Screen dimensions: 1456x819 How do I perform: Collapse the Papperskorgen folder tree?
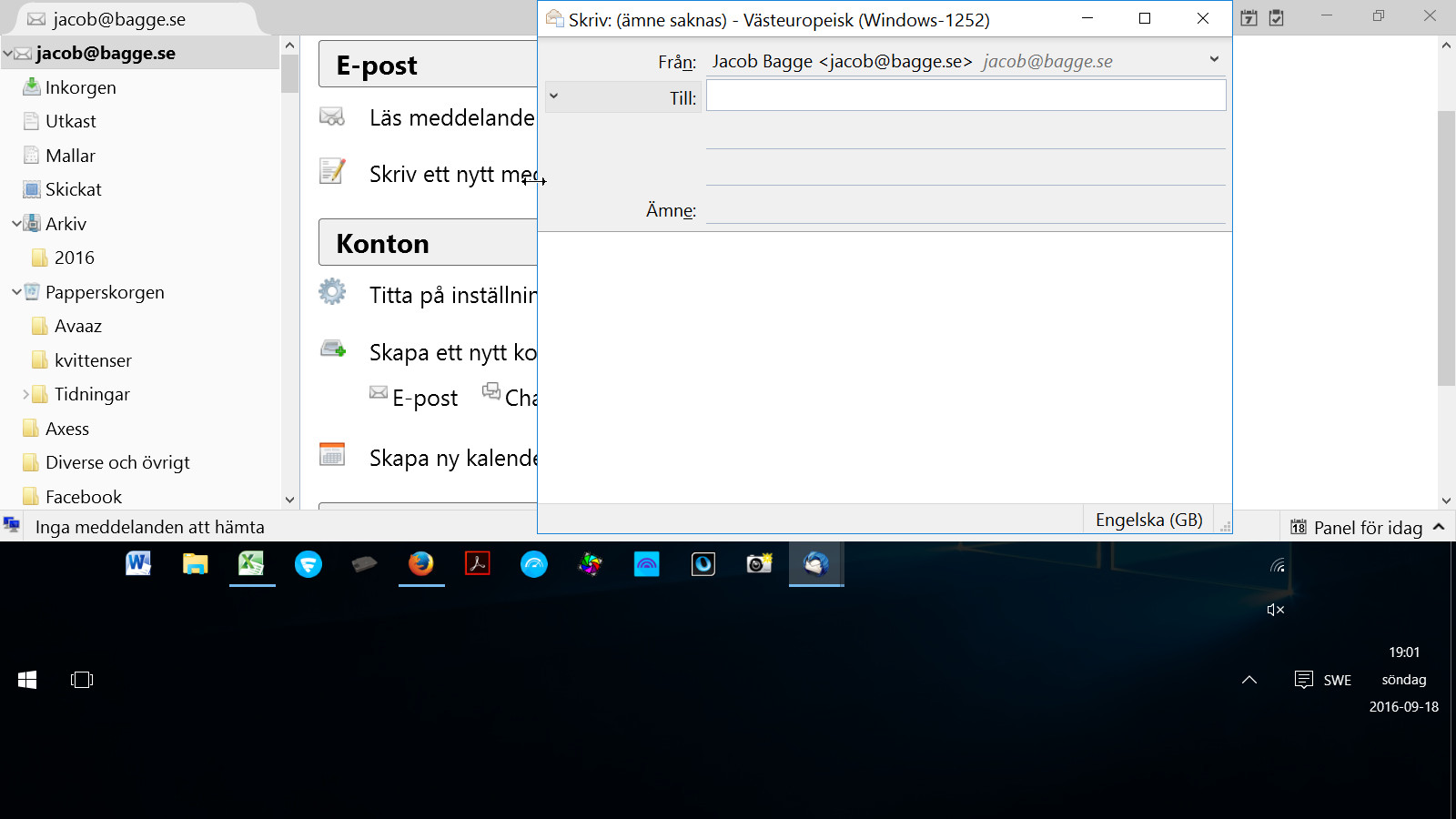(16, 292)
